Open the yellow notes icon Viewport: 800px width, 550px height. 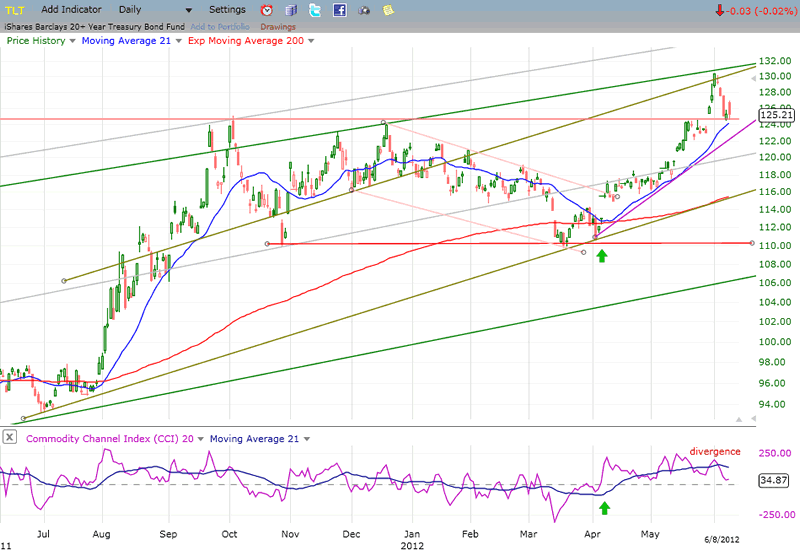[x=388, y=10]
